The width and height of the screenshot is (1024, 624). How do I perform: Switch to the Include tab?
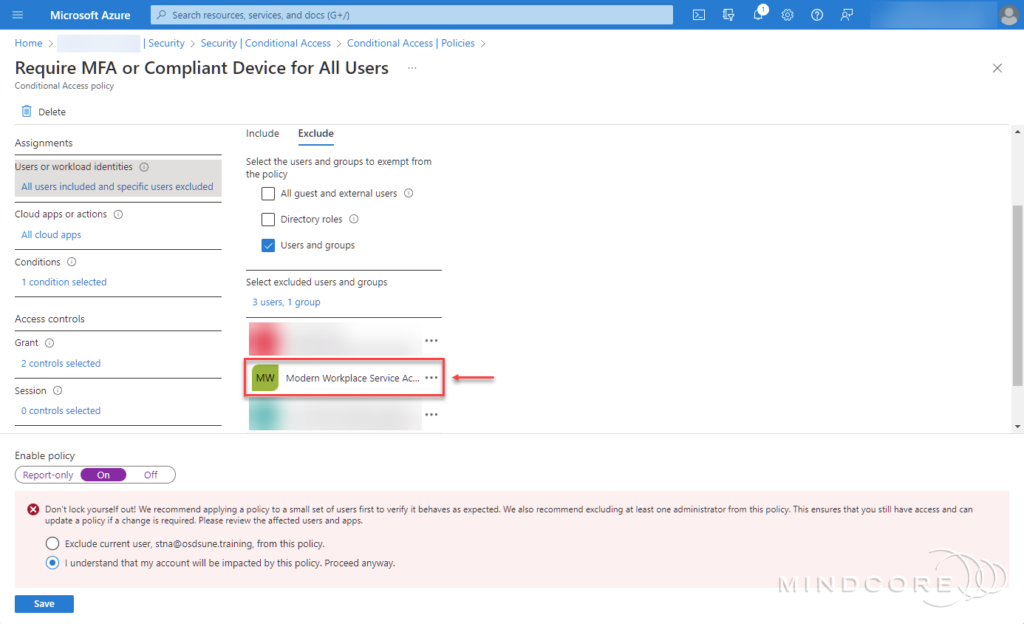(x=263, y=133)
